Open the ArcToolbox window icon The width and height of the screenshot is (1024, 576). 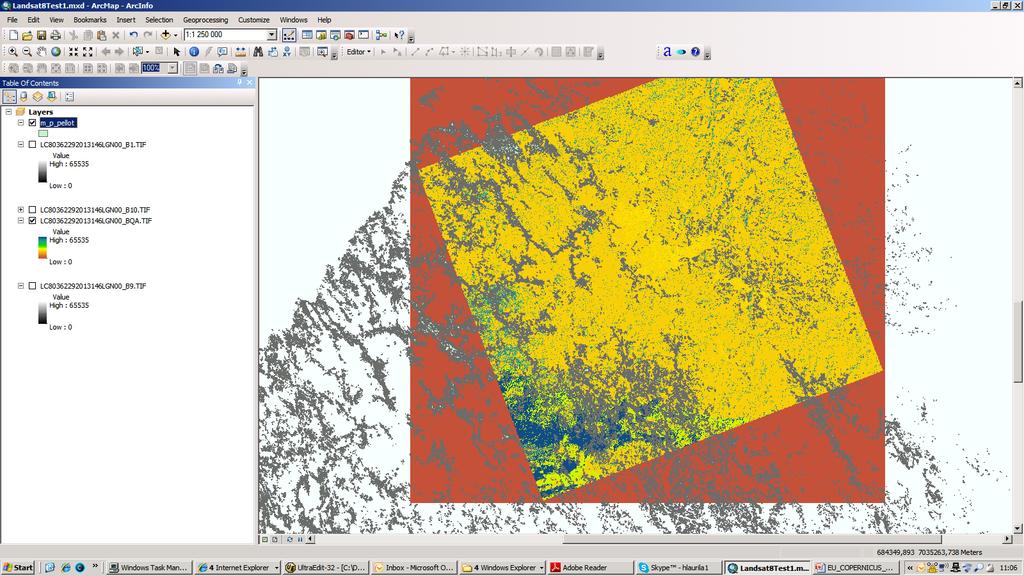coord(349,35)
